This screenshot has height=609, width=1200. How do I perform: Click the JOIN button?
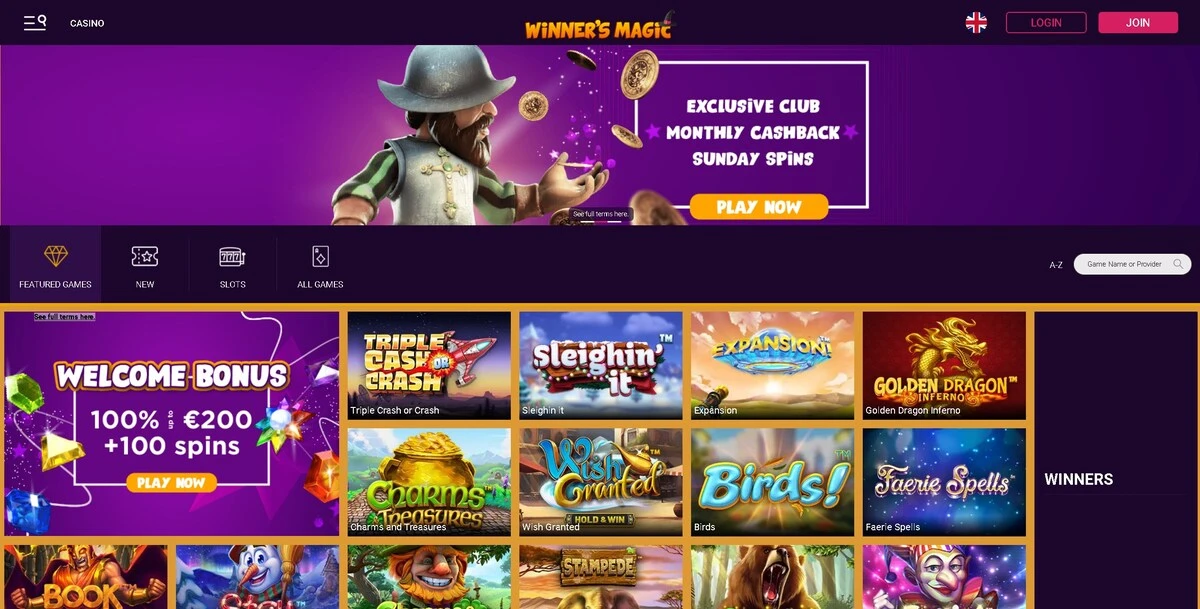pos(1138,22)
